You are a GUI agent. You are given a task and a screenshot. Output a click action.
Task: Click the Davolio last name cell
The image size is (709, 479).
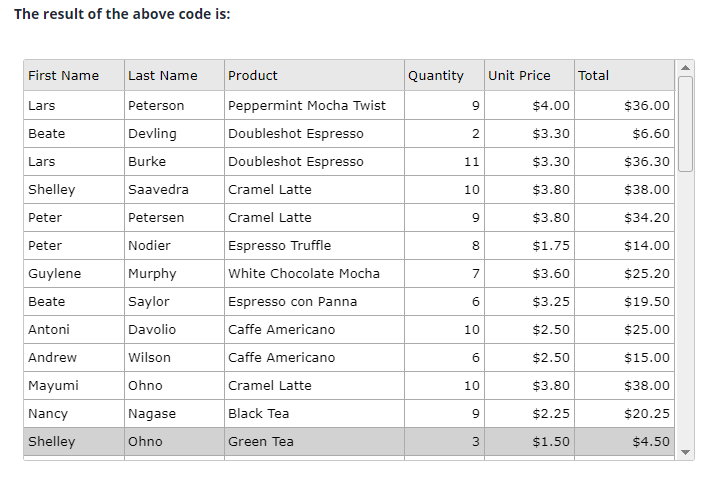click(x=152, y=330)
